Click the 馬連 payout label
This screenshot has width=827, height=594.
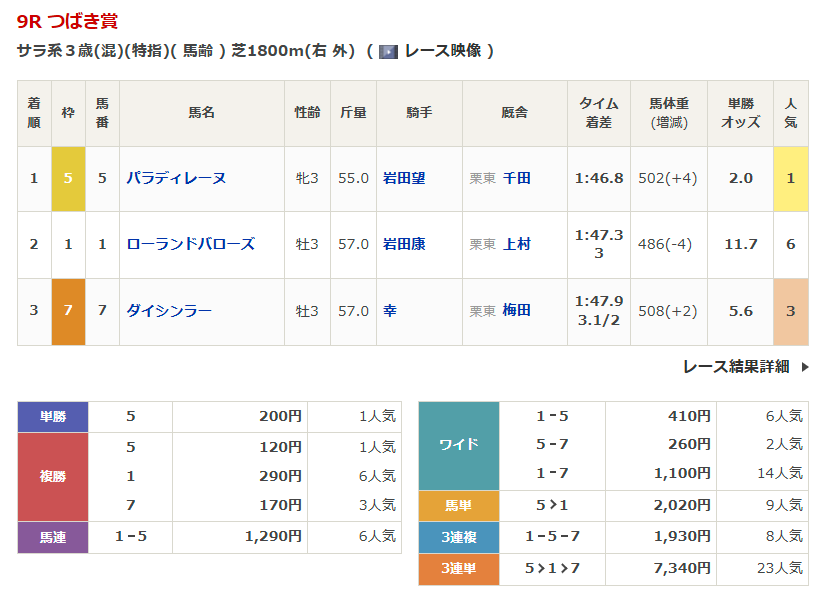coord(53,537)
